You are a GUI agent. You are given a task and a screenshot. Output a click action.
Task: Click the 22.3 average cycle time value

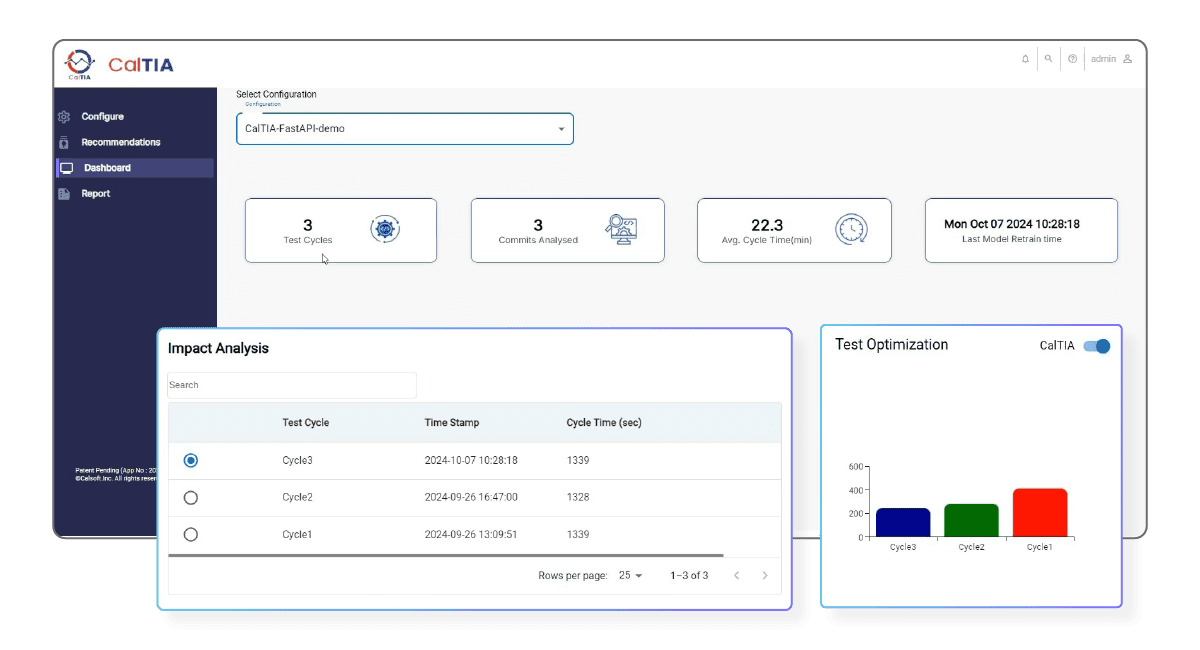click(x=767, y=225)
